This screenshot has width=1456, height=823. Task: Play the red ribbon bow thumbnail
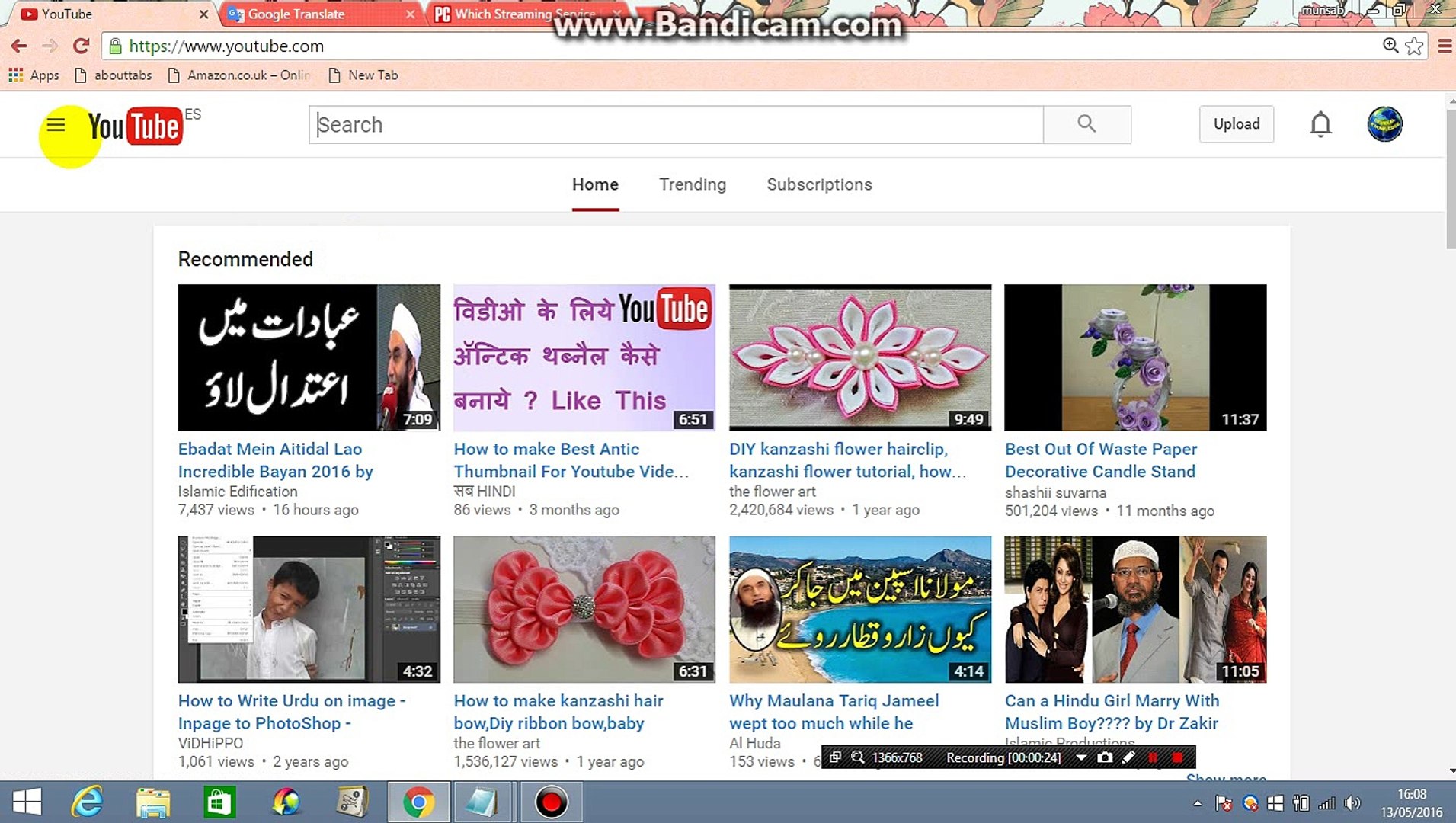pos(584,609)
